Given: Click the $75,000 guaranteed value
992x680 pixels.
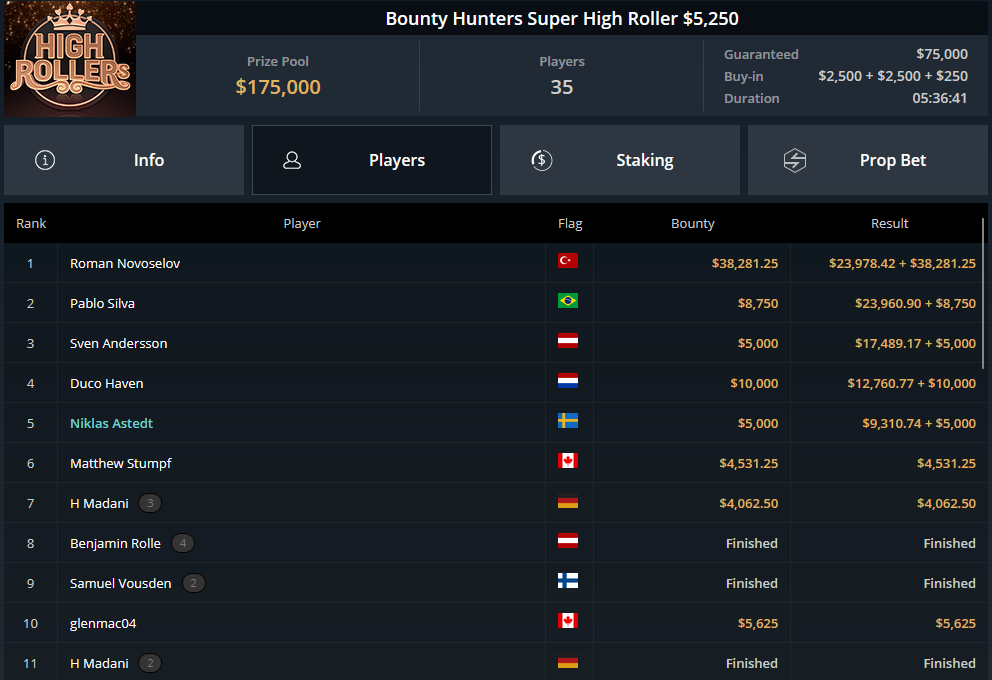Looking at the screenshot, I should pos(942,54).
